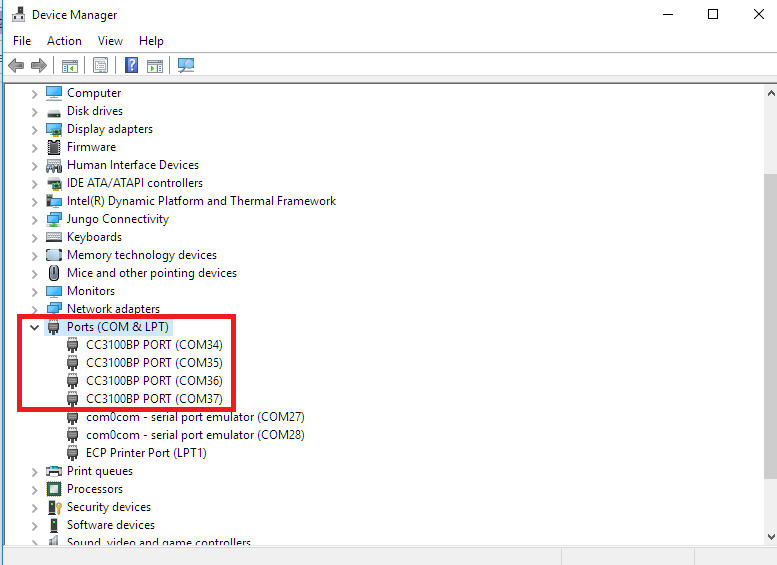Click the Computer category icon

pos(54,93)
